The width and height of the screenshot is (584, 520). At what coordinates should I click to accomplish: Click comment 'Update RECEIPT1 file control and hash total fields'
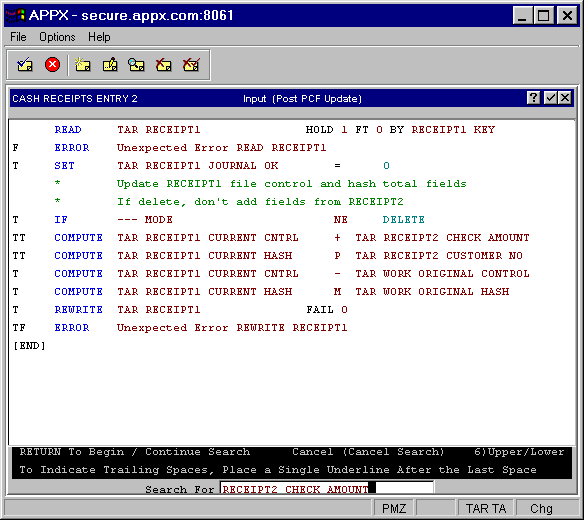292,184
